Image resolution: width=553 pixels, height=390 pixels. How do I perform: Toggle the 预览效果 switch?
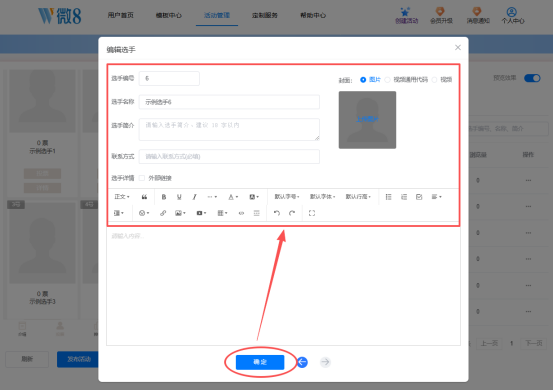tap(532, 78)
